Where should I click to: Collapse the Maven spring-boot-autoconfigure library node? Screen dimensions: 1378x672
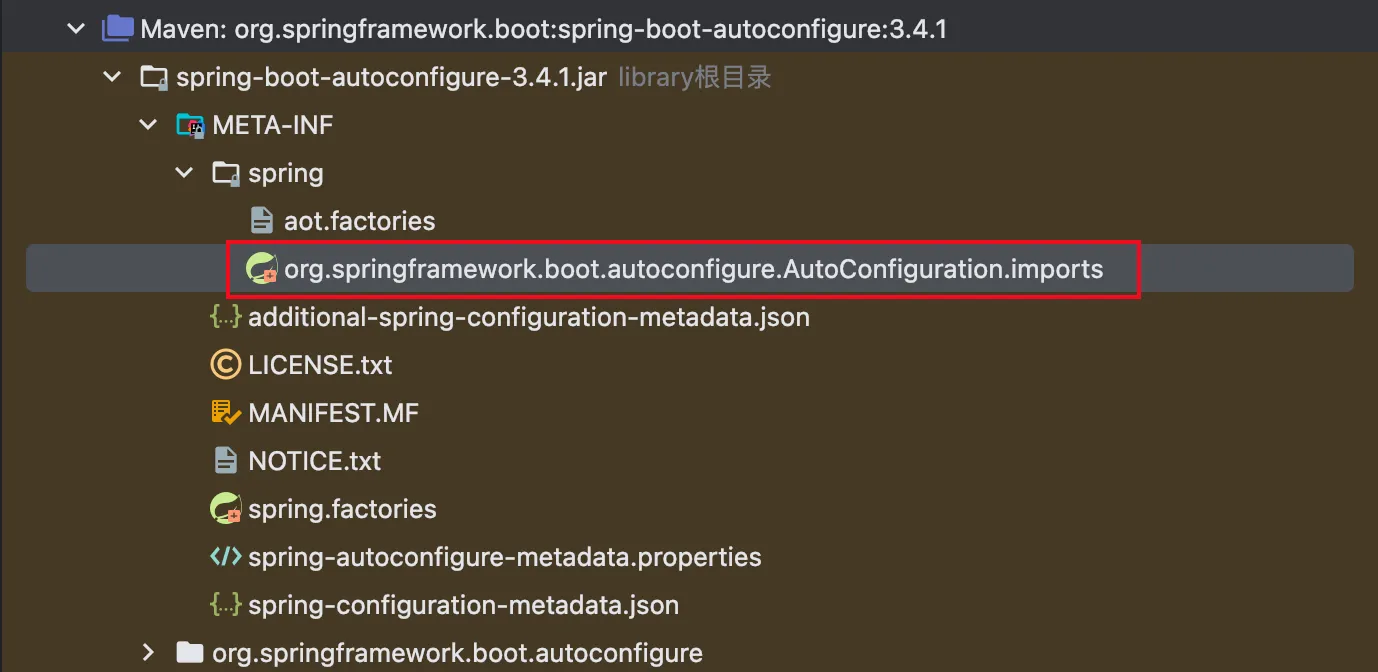click(75, 28)
